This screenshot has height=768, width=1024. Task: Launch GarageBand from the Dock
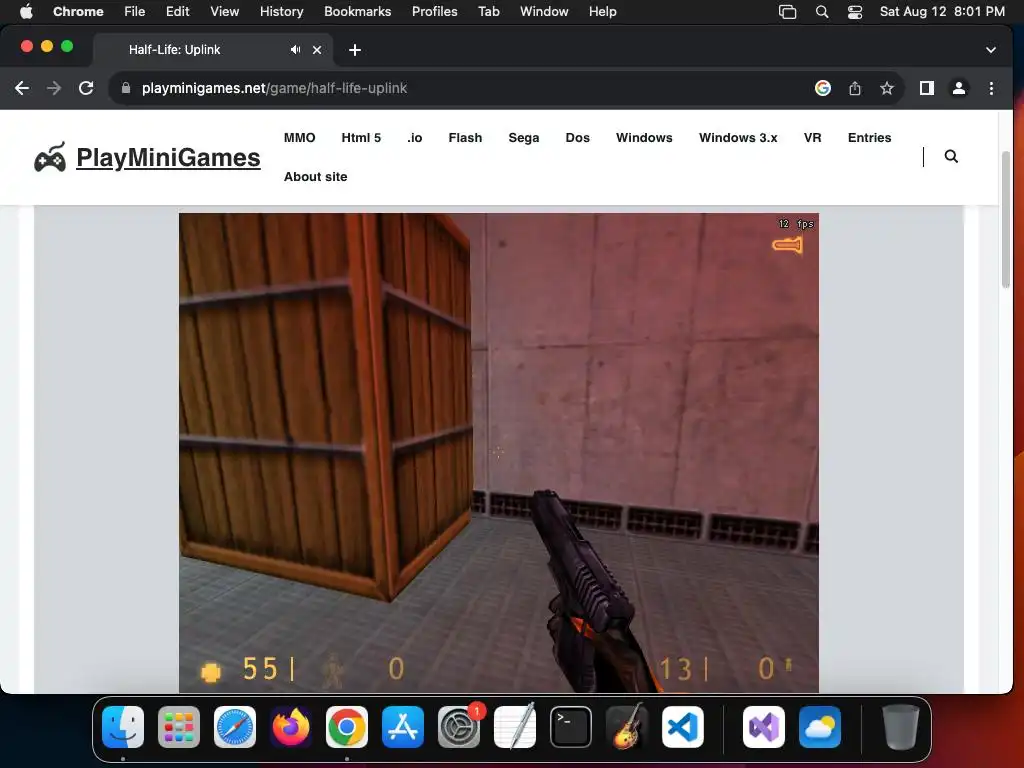pyautogui.click(x=627, y=727)
